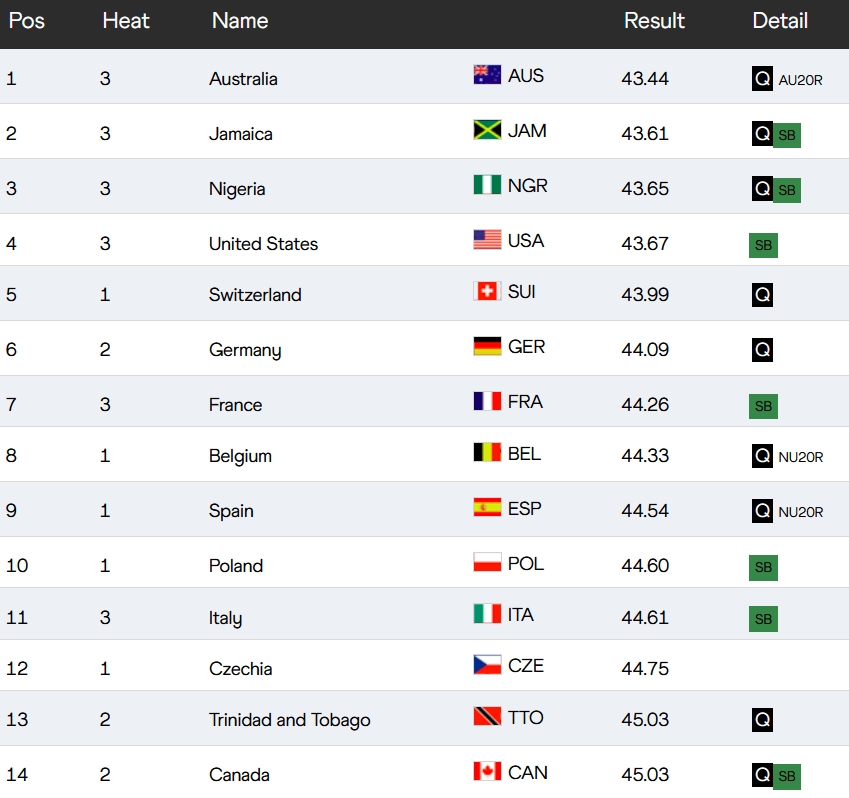Open the Nigeria team name link
This screenshot has width=849, height=798.
[x=237, y=189]
